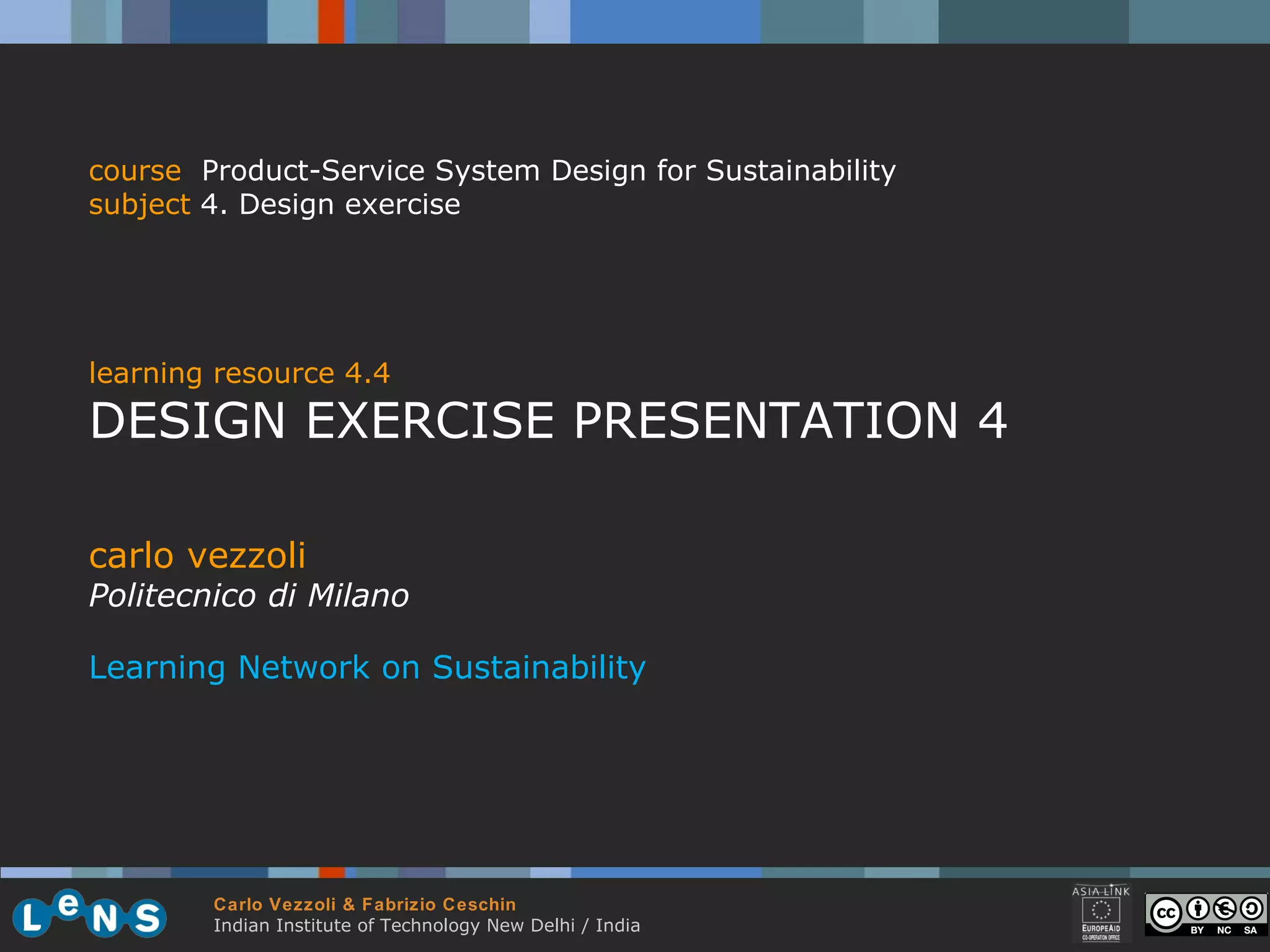Screen dimensions: 1270x952
Task: Click the S bubble in LeNS logo
Action: [147, 918]
